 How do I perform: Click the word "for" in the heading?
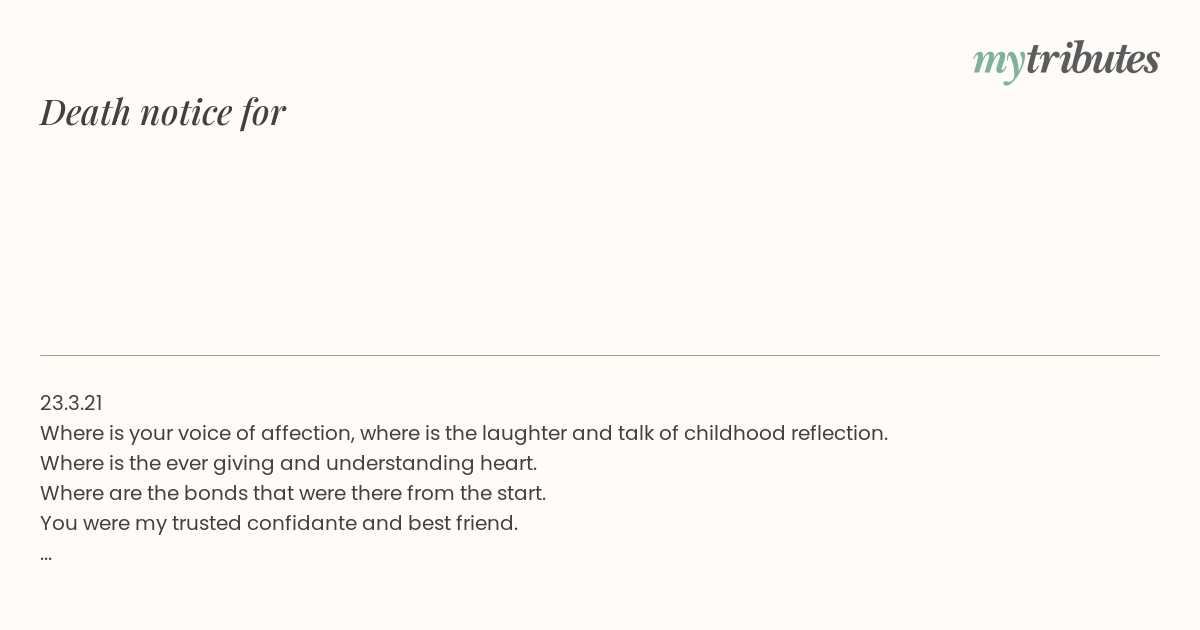tap(263, 112)
